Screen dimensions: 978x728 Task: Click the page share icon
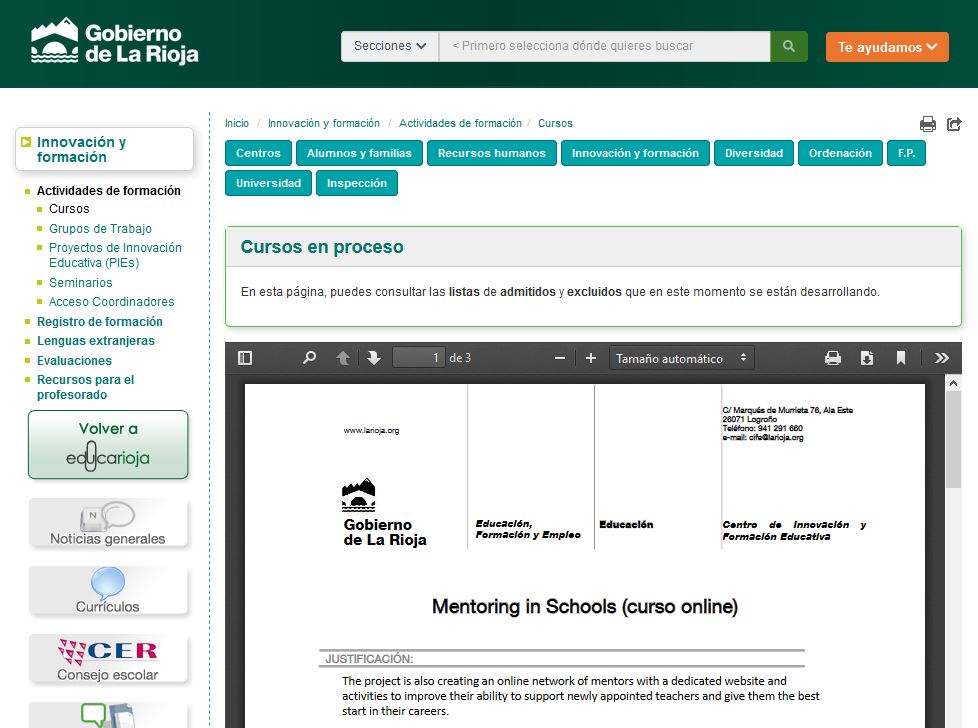(954, 124)
